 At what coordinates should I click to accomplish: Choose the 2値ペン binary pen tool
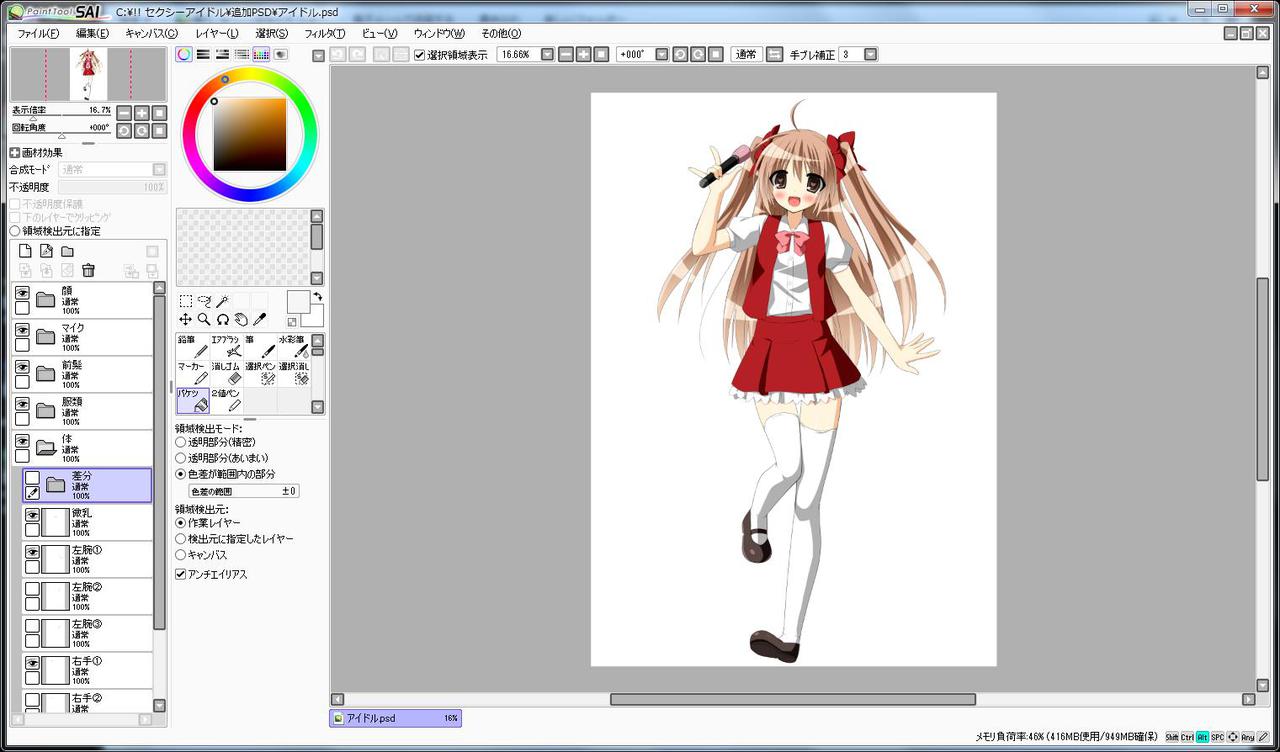coord(226,400)
